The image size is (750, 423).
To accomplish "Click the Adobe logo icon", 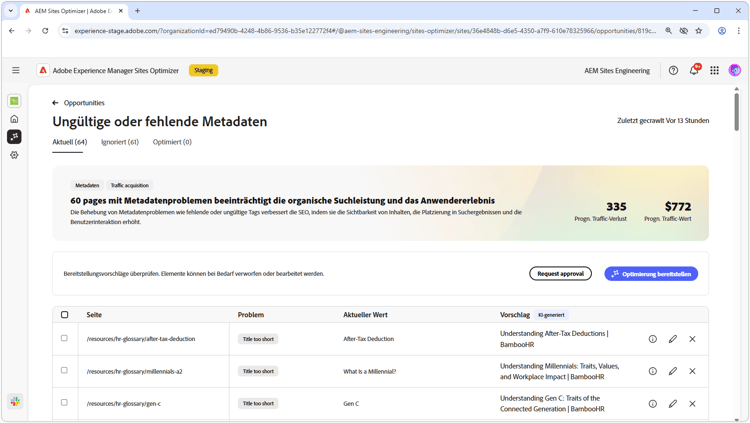I will [43, 70].
